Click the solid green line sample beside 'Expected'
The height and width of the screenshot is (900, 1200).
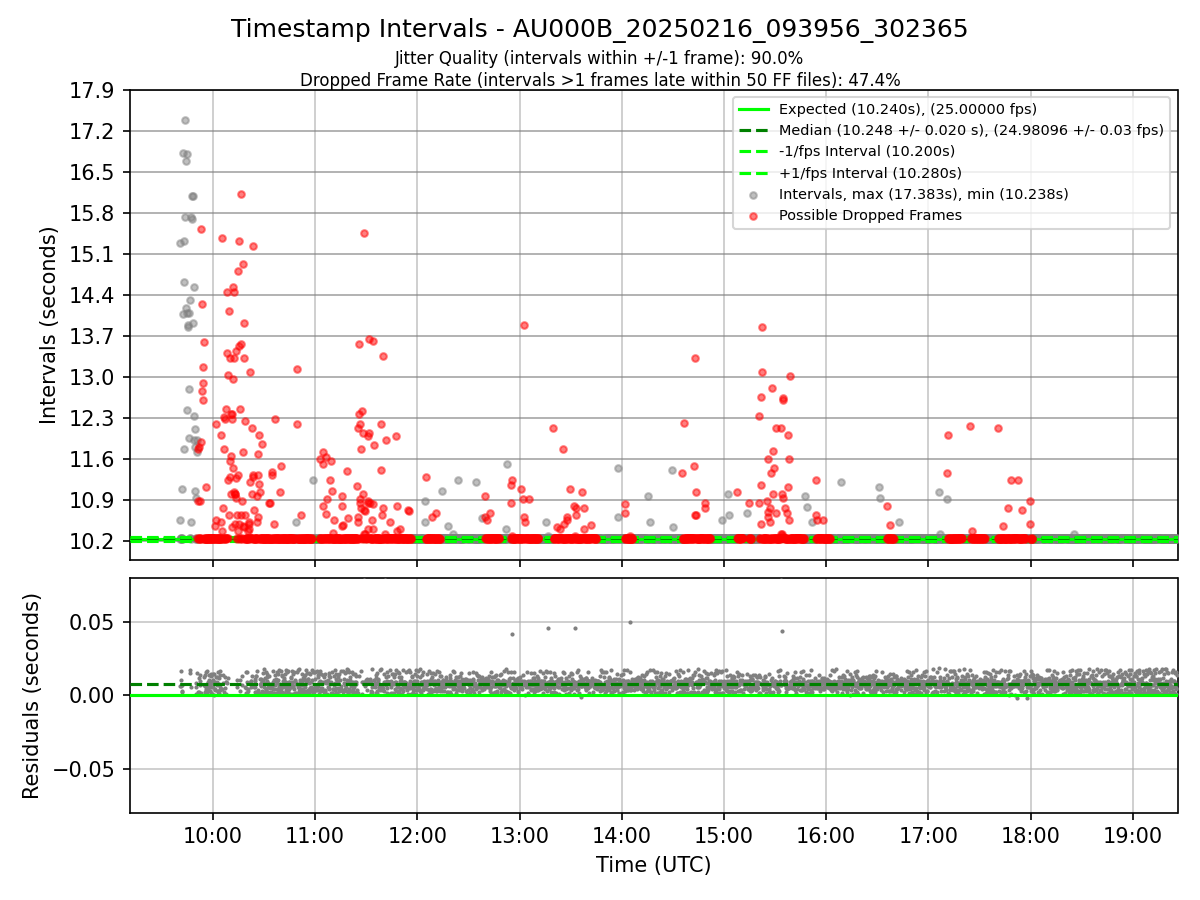753,109
